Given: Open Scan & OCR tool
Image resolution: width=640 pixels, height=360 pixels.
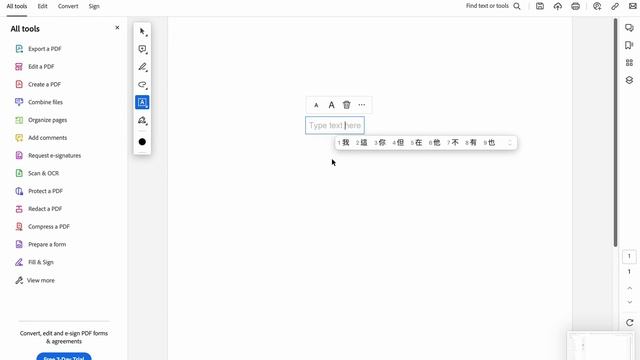Looking at the screenshot, I should click(37, 173).
